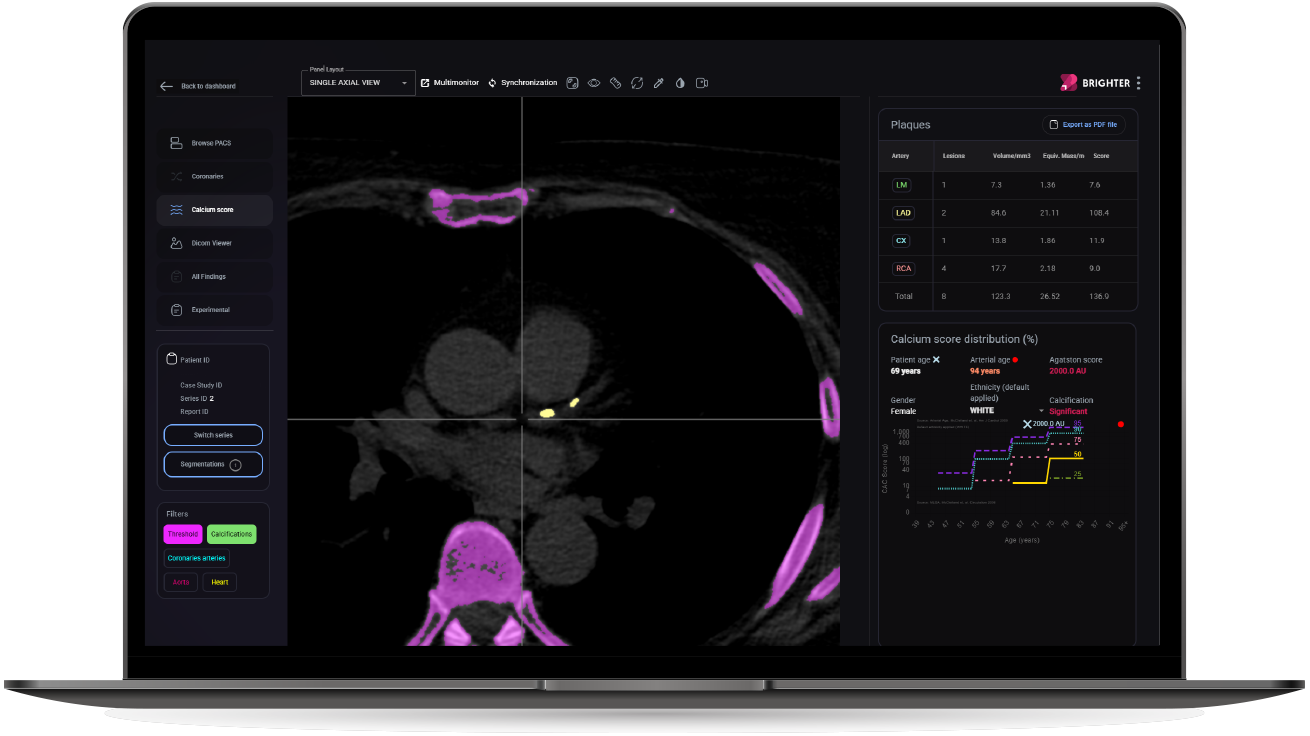1310x736 pixels.
Task: Click the Switch series button
Action: click(213, 435)
